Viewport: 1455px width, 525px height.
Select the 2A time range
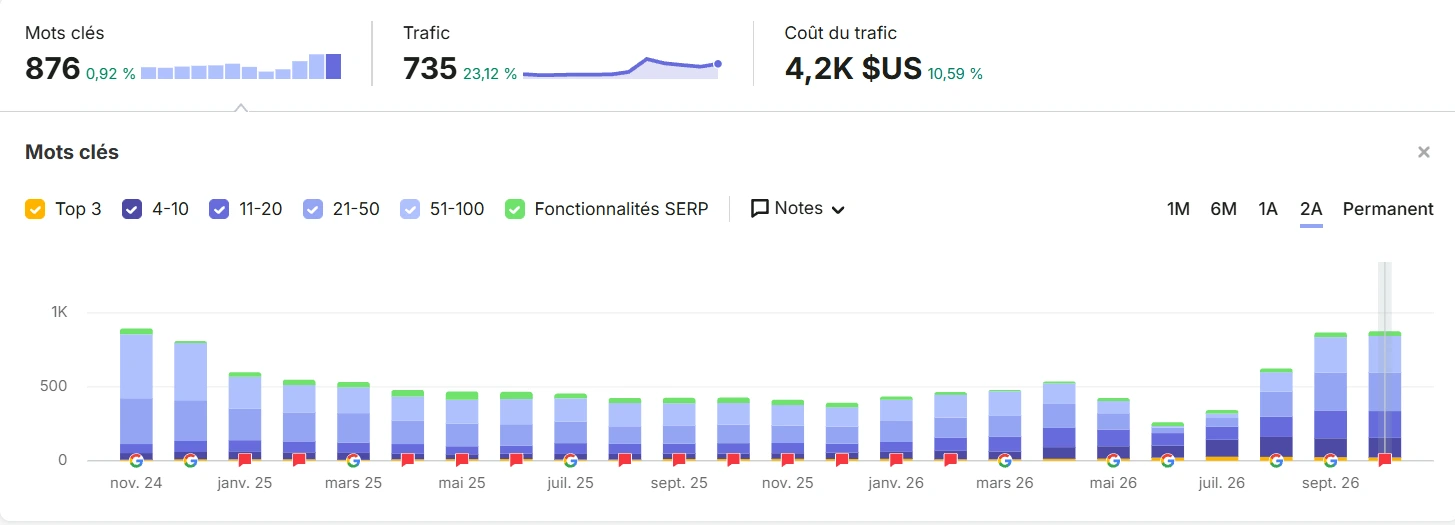(x=1311, y=209)
